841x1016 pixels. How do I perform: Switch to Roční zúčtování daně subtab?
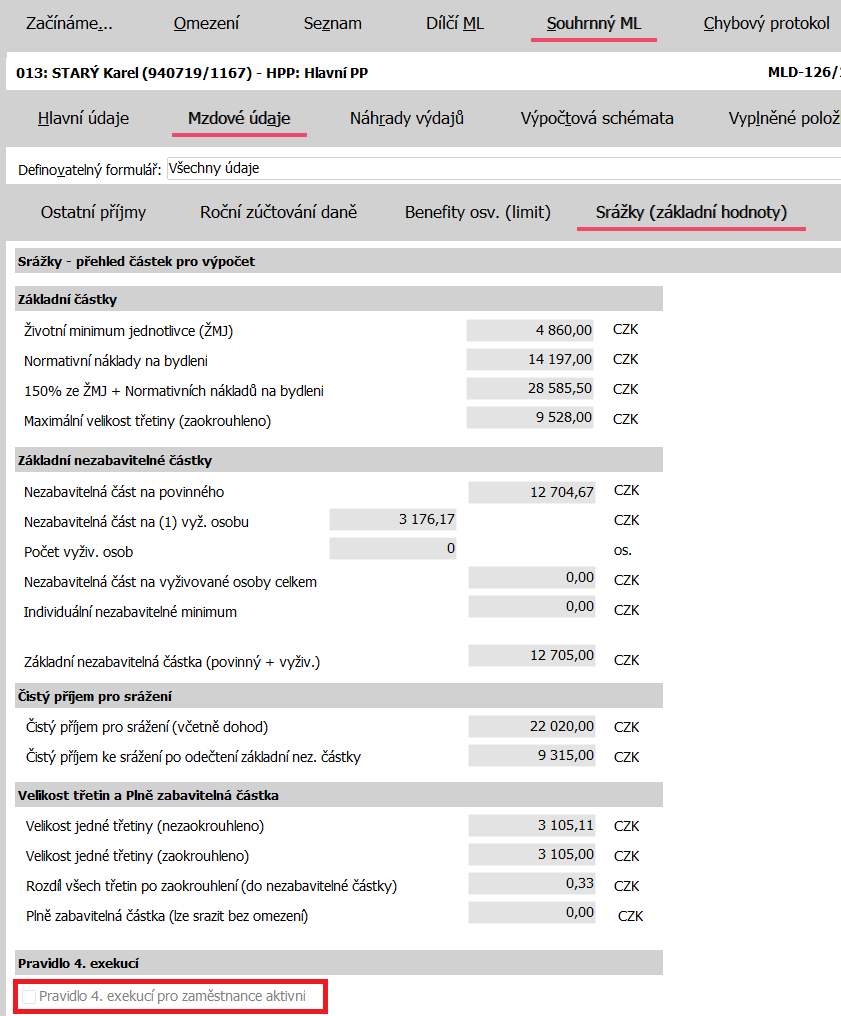[278, 212]
